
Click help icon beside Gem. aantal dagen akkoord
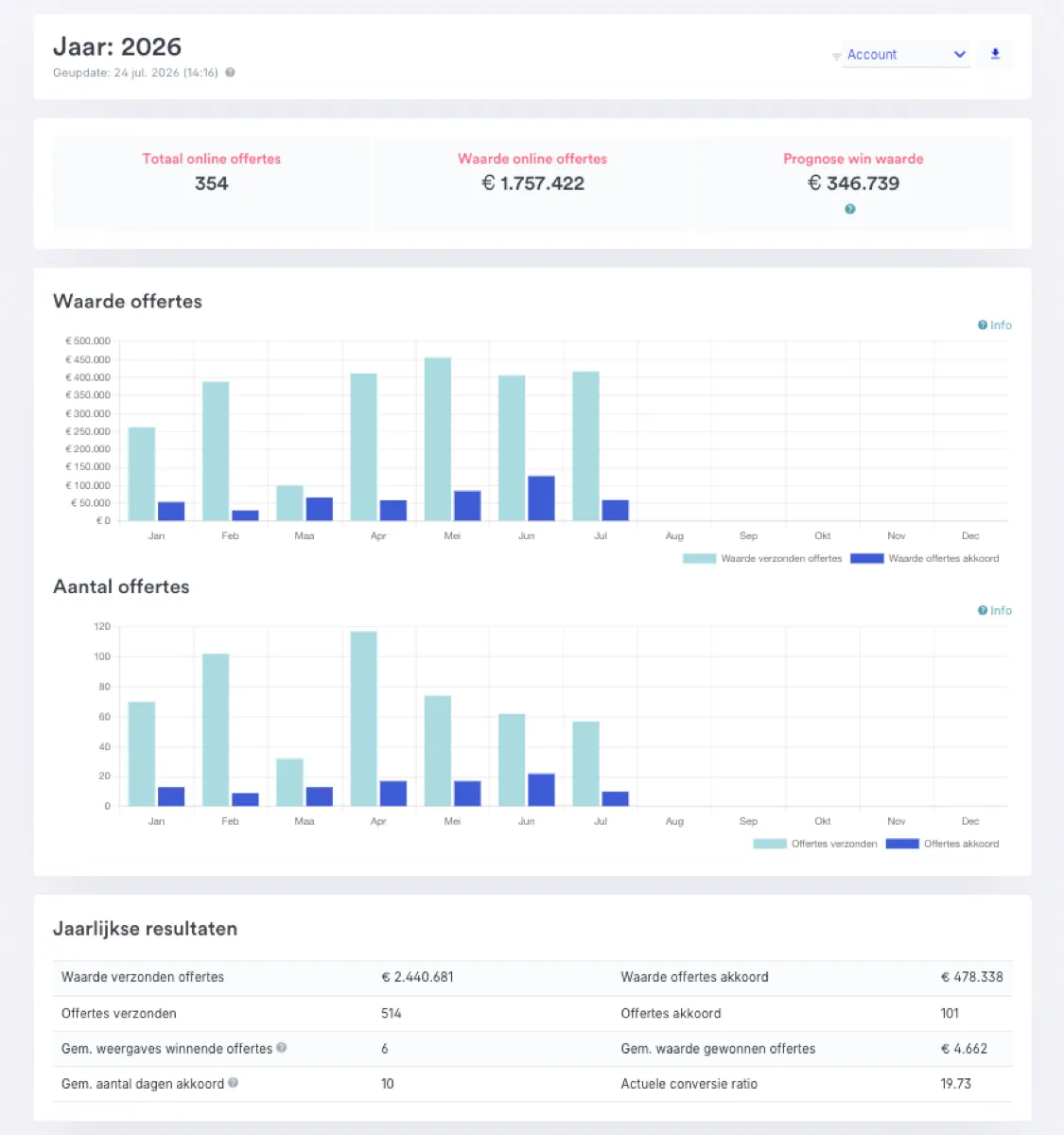(x=233, y=1083)
